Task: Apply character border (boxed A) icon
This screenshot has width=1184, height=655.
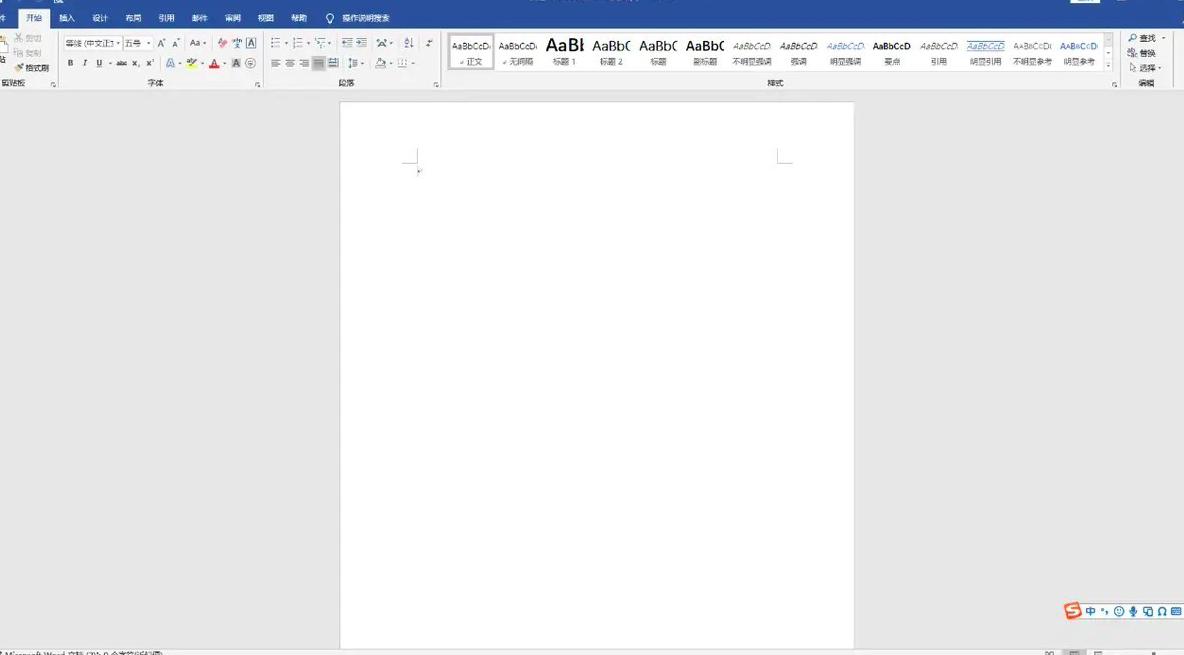Action: pyautogui.click(x=251, y=43)
